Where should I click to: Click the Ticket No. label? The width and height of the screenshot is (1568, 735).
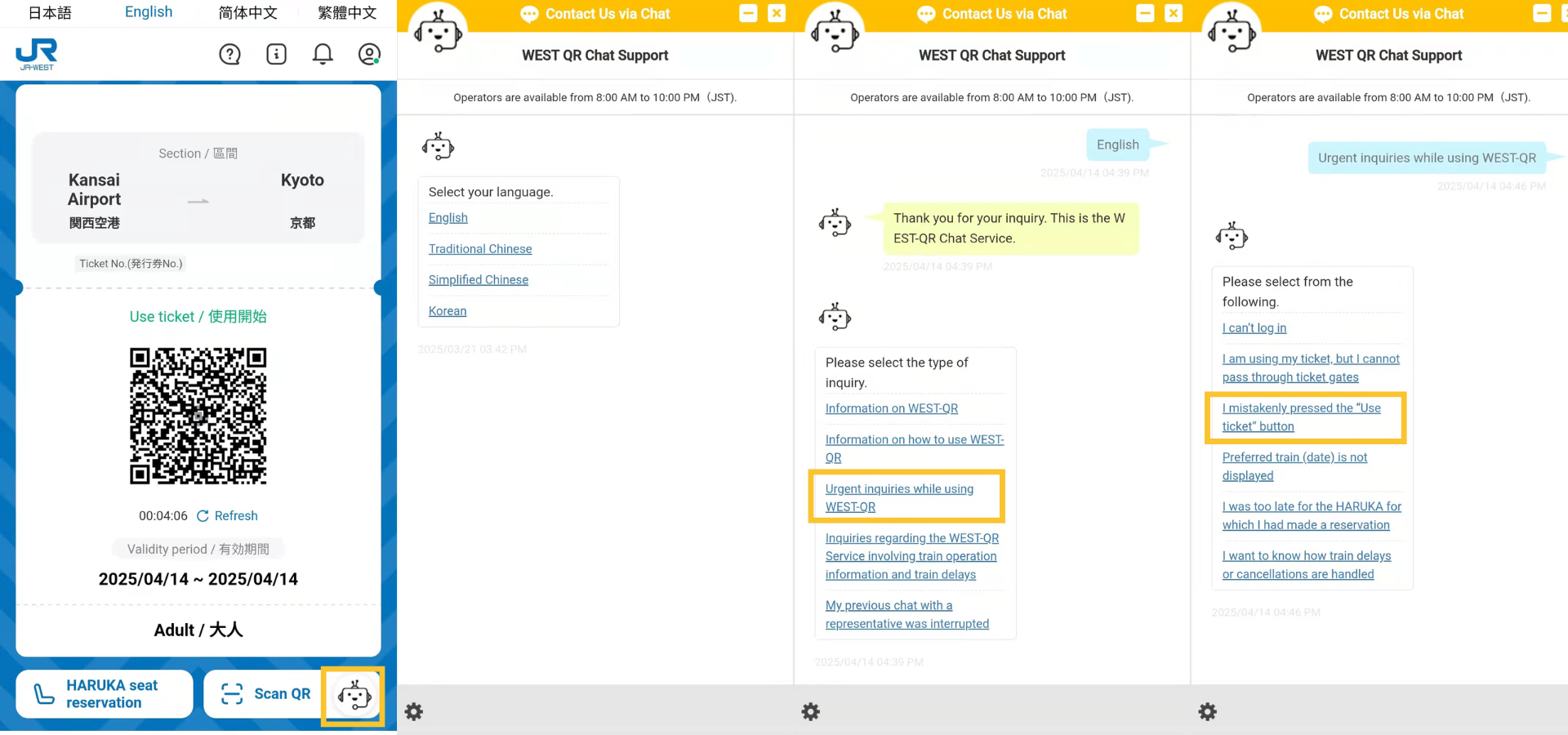(131, 264)
